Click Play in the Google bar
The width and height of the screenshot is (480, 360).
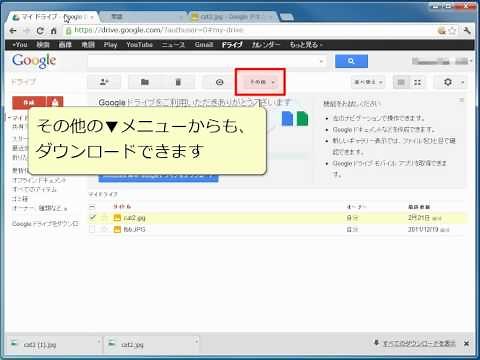point(110,45)
